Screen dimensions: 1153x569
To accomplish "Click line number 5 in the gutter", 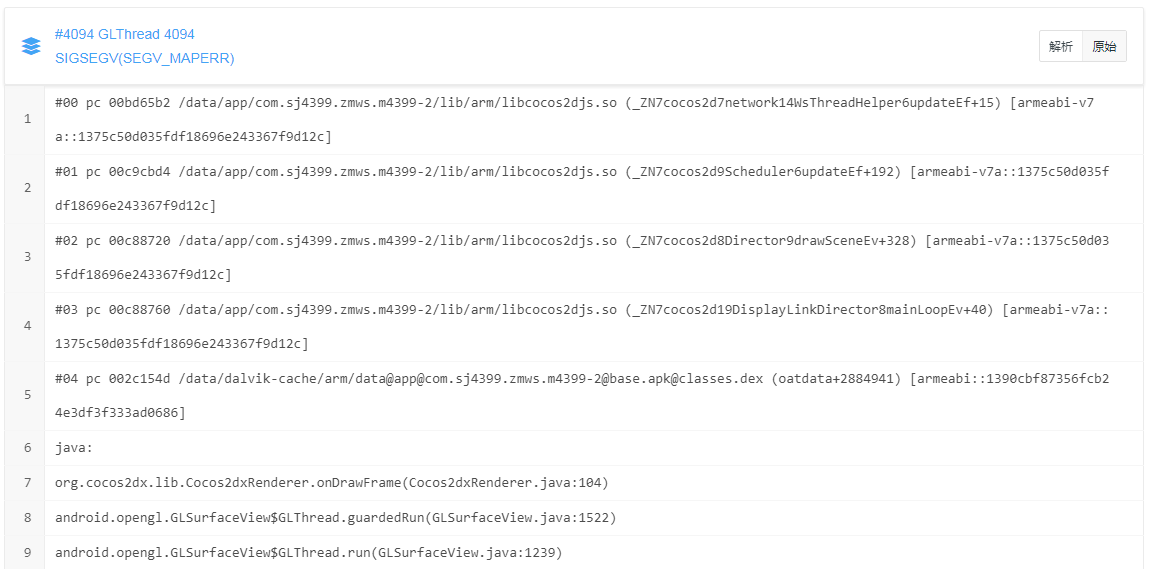I will tap(27, 395).
